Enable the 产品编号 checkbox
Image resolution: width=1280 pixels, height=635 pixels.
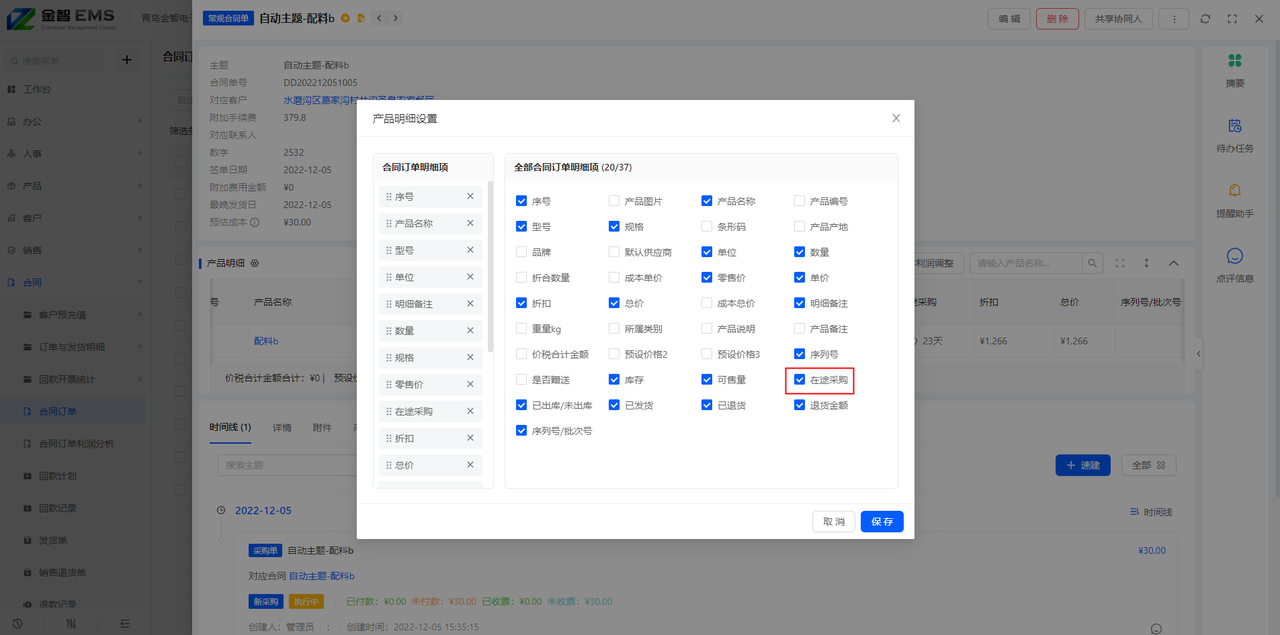point(799,201)
